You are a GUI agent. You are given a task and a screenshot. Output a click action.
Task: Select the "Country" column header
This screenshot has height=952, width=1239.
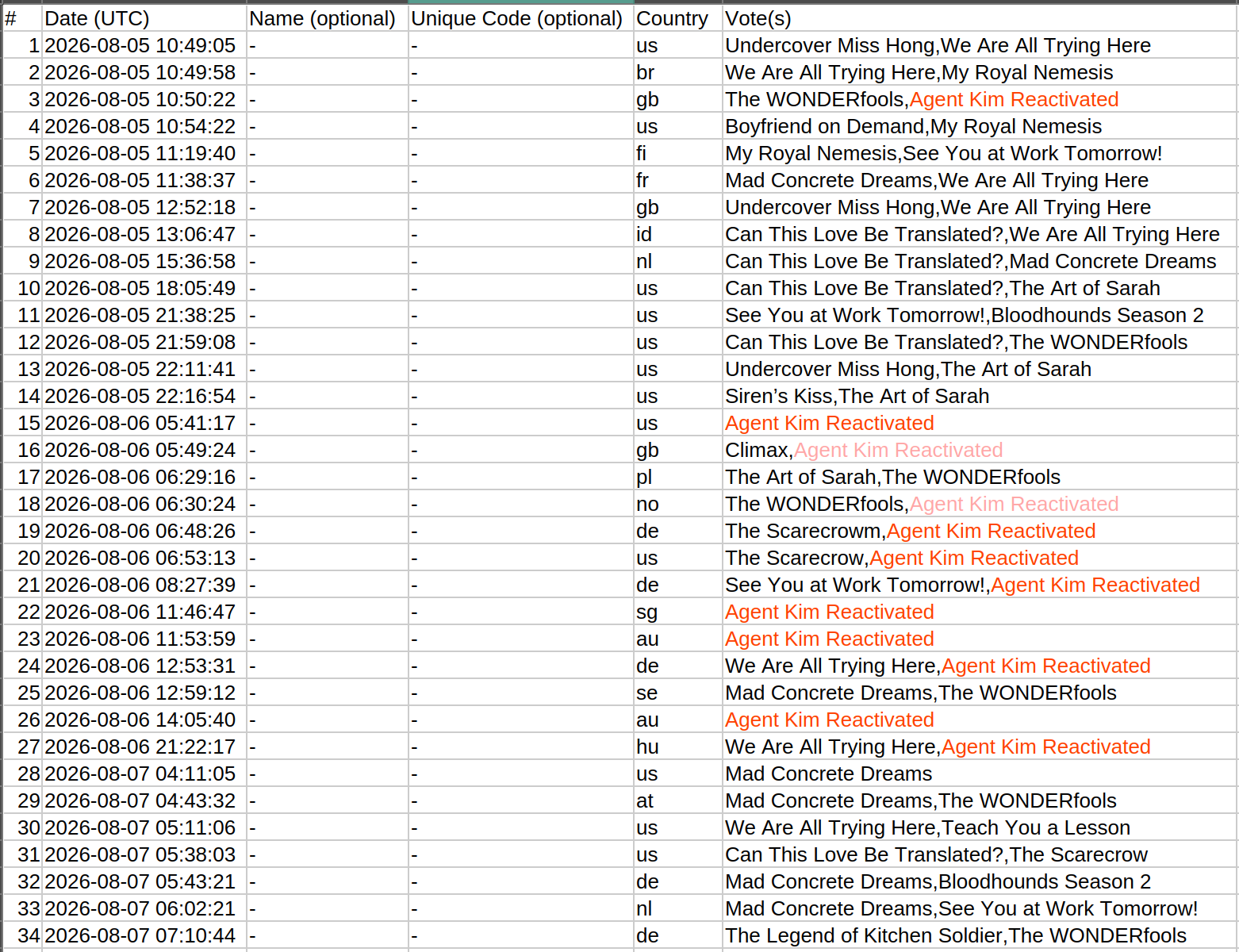tap(678, 18)
